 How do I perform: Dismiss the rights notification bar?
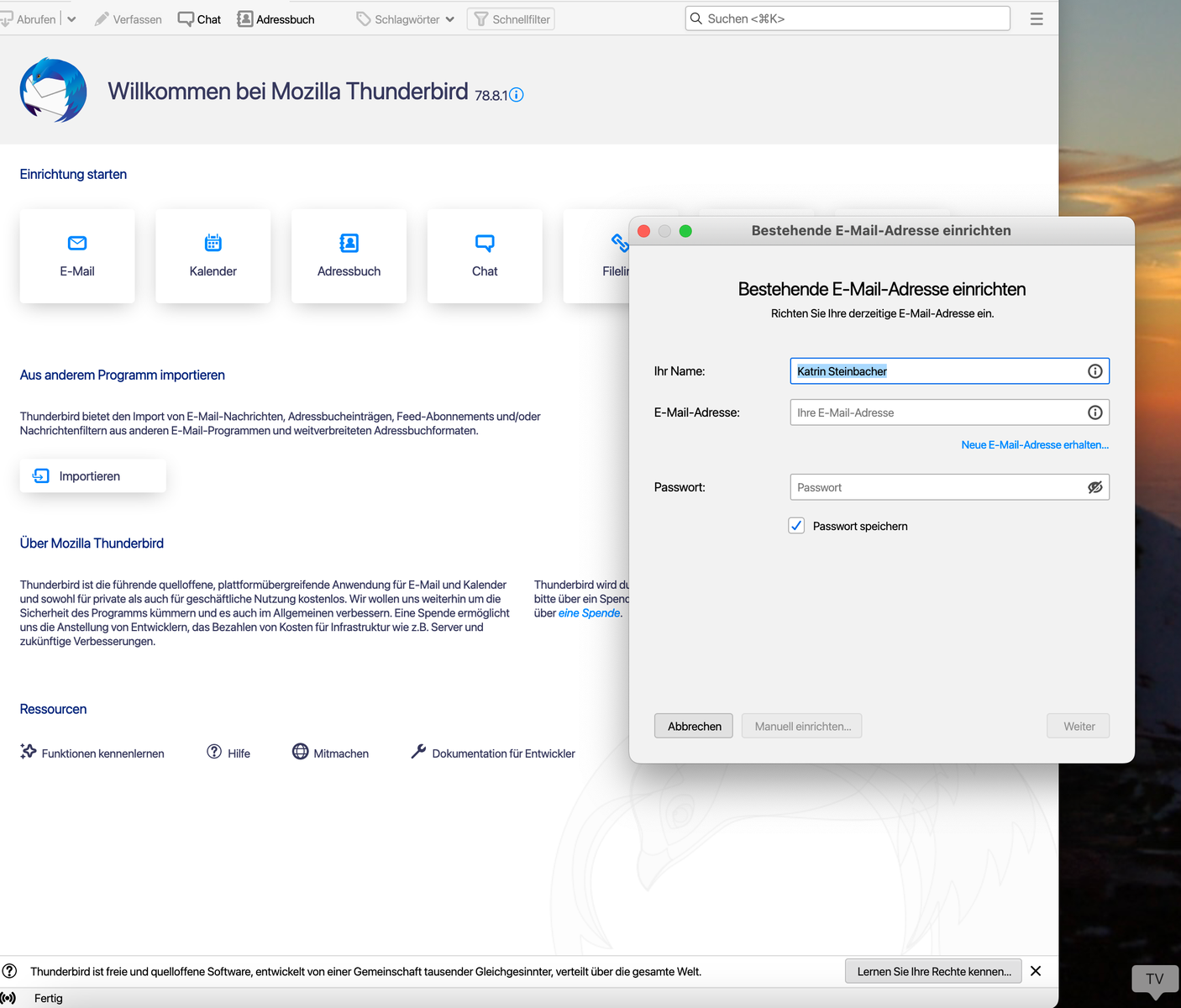point(1036,971)
